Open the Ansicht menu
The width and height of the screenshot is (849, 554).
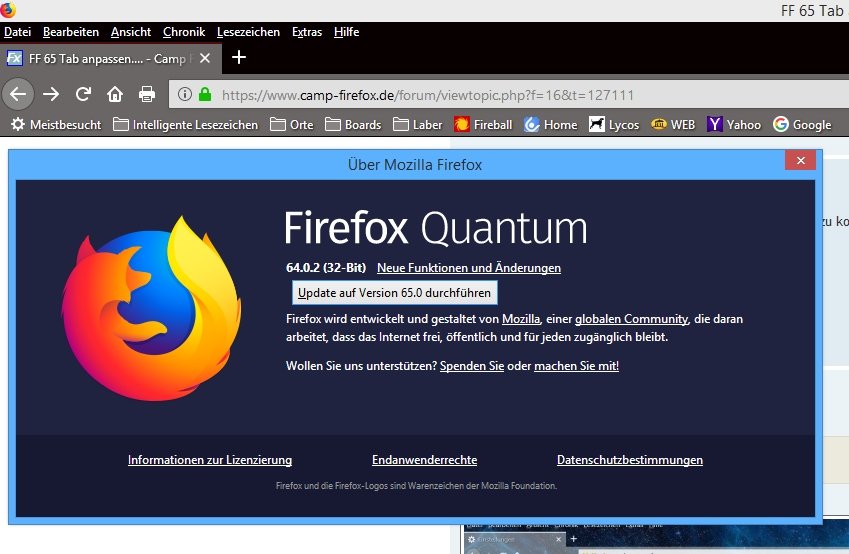coord(131,32)
